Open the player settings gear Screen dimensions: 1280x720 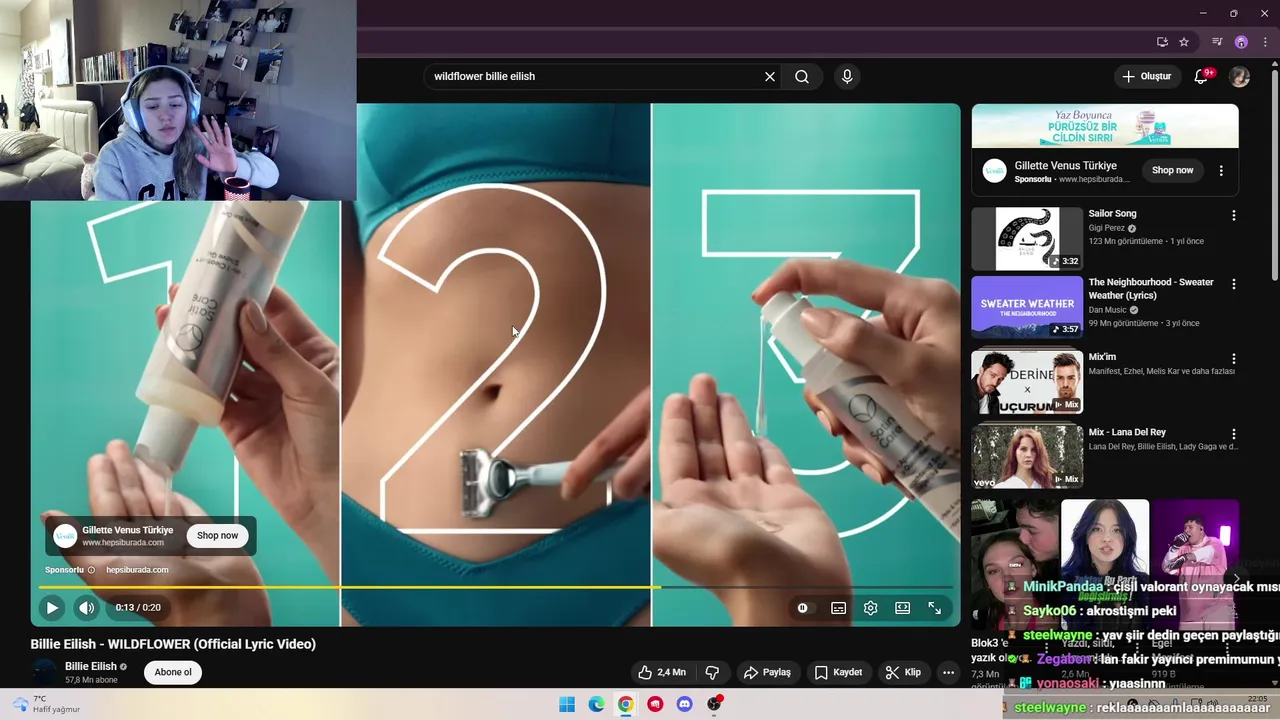click(x=870, y=608)
